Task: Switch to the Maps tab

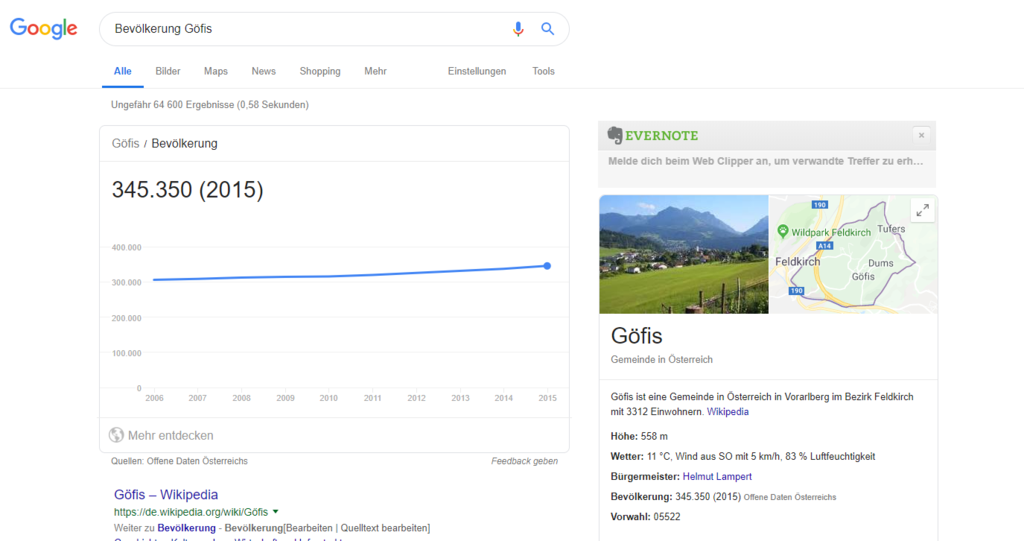Action: [216, 71]
